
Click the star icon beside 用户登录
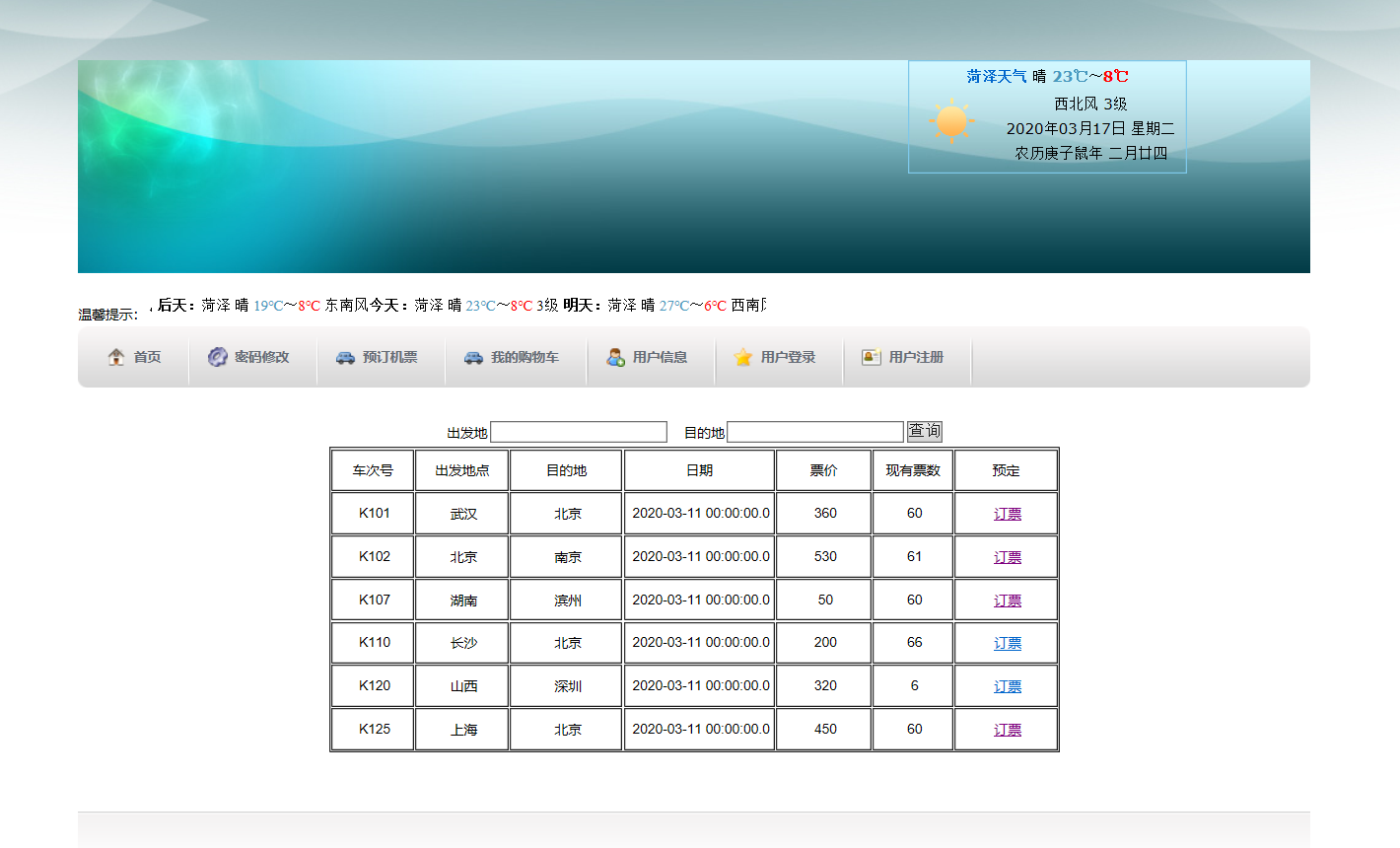[x=743, y=357]
